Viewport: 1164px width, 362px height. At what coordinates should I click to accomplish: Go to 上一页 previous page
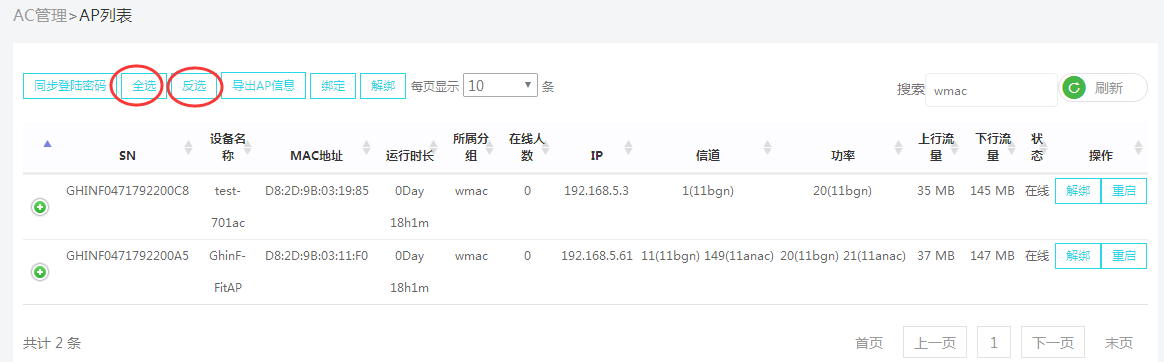pyautogui.click(x=935, y=343)
